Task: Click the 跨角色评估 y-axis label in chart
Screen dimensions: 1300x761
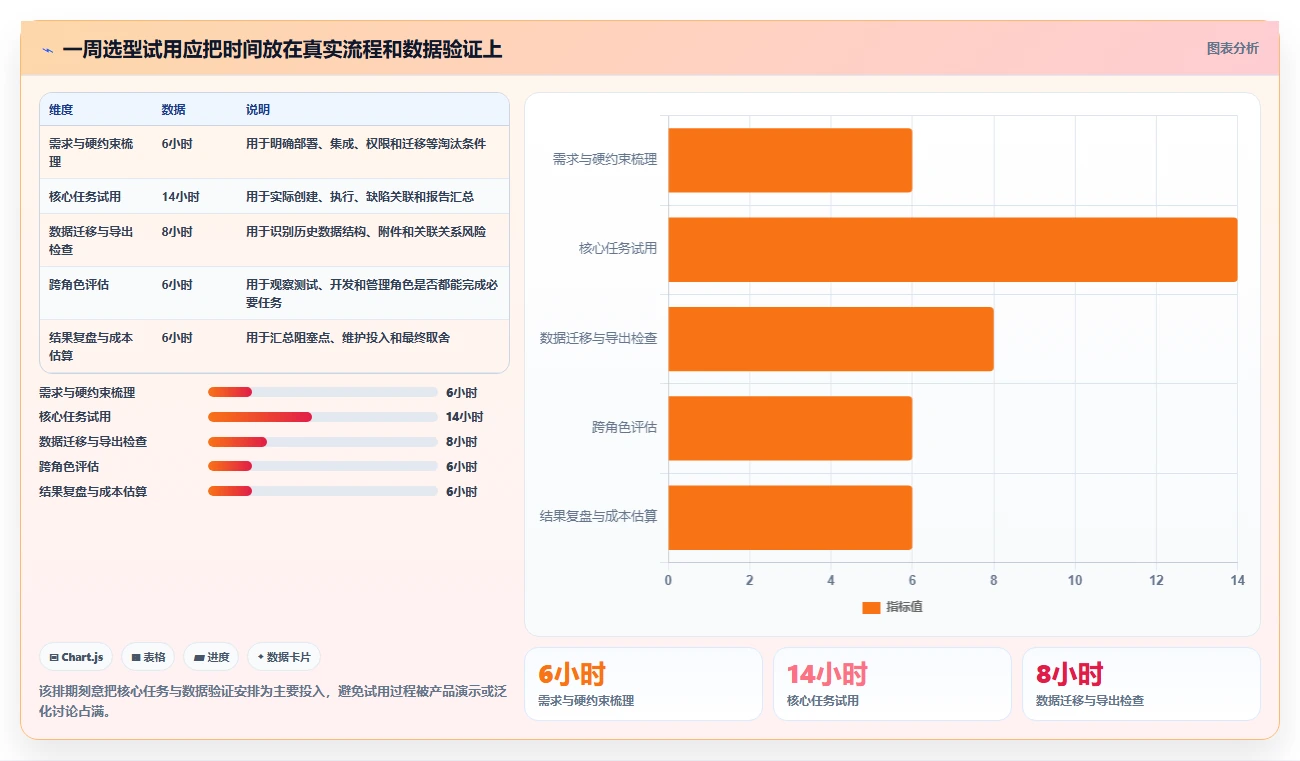Action: (x=624, y=428)
